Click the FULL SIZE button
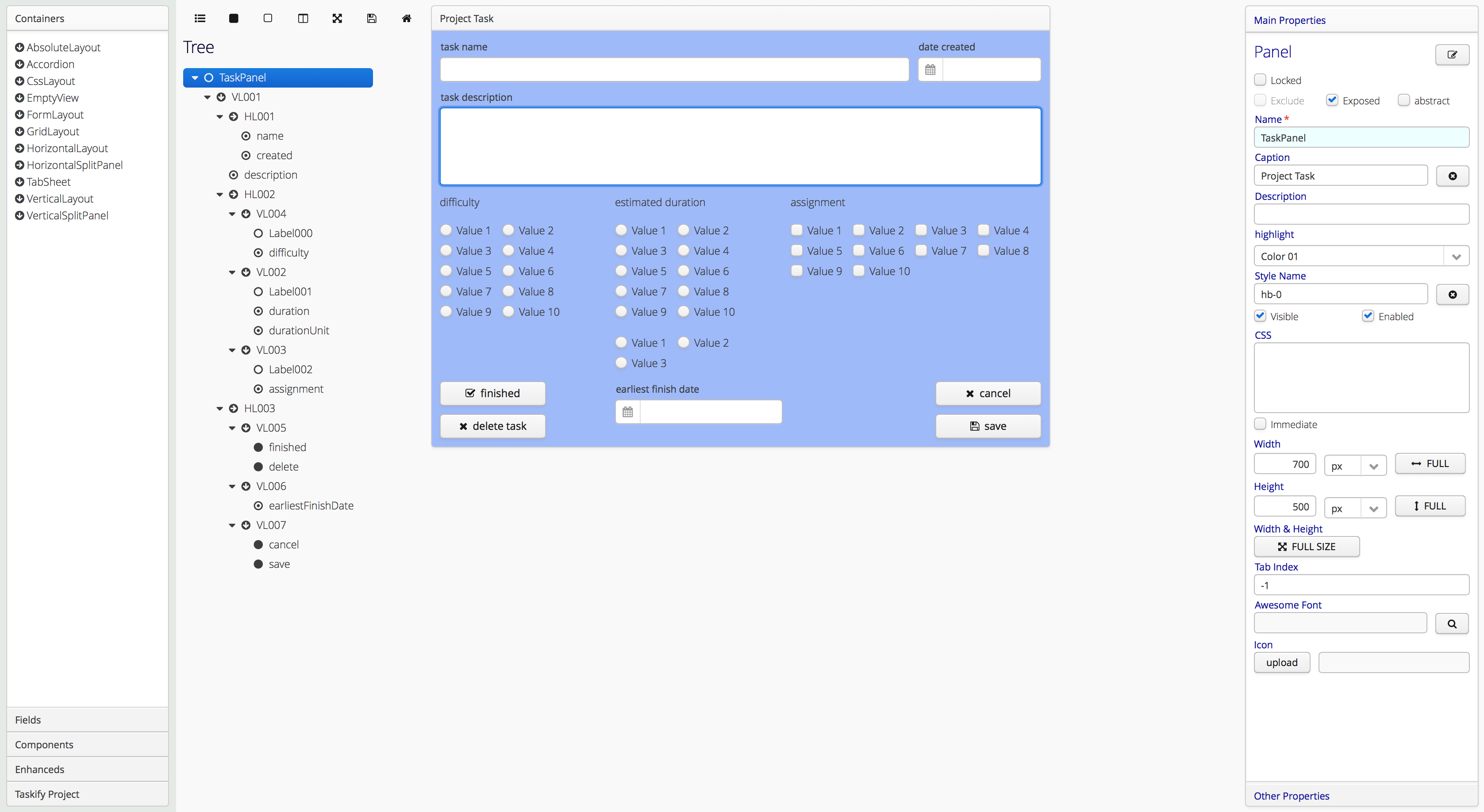 pos(1307,547)
